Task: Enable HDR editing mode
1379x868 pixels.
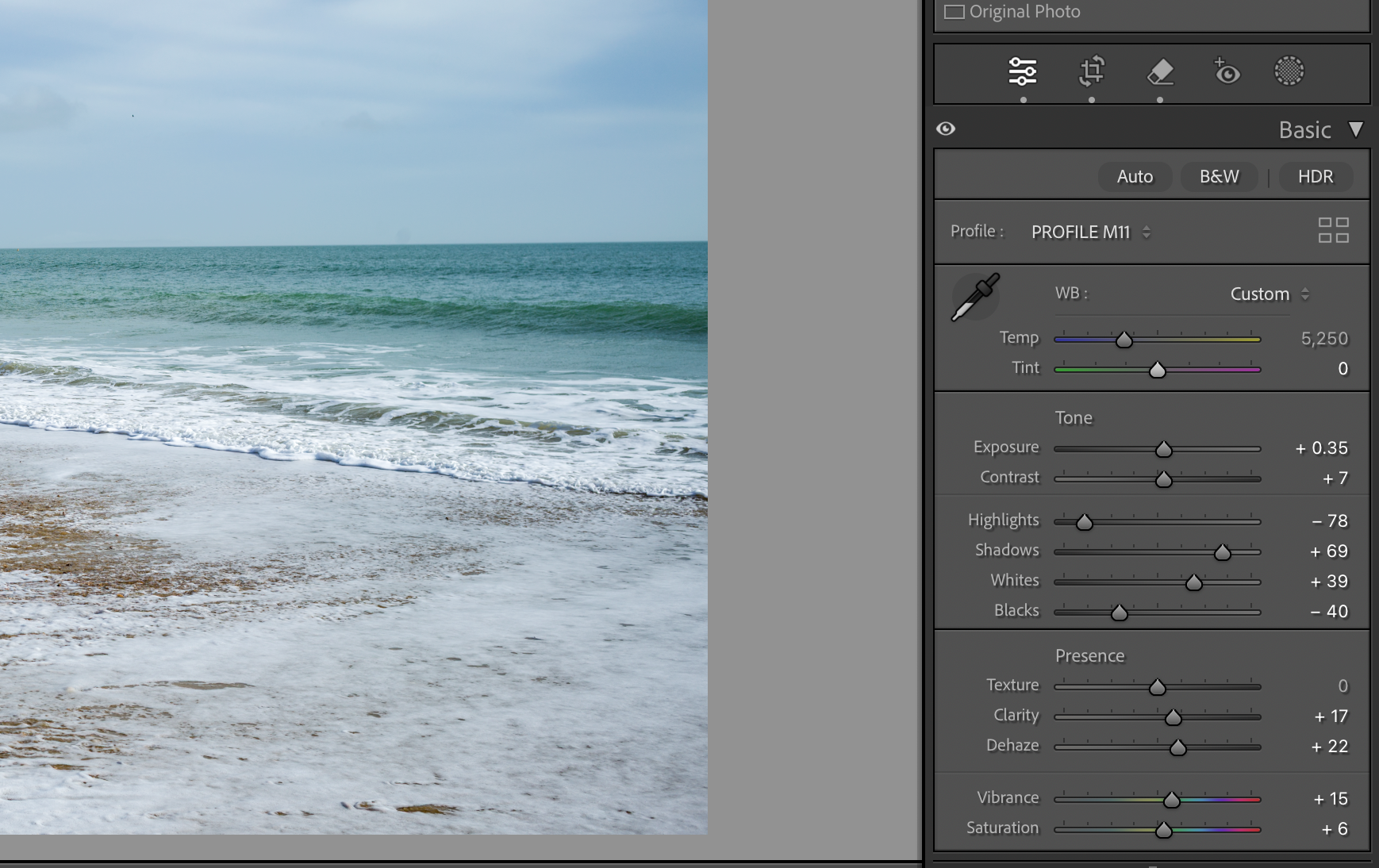Action: click(1315, 176)
